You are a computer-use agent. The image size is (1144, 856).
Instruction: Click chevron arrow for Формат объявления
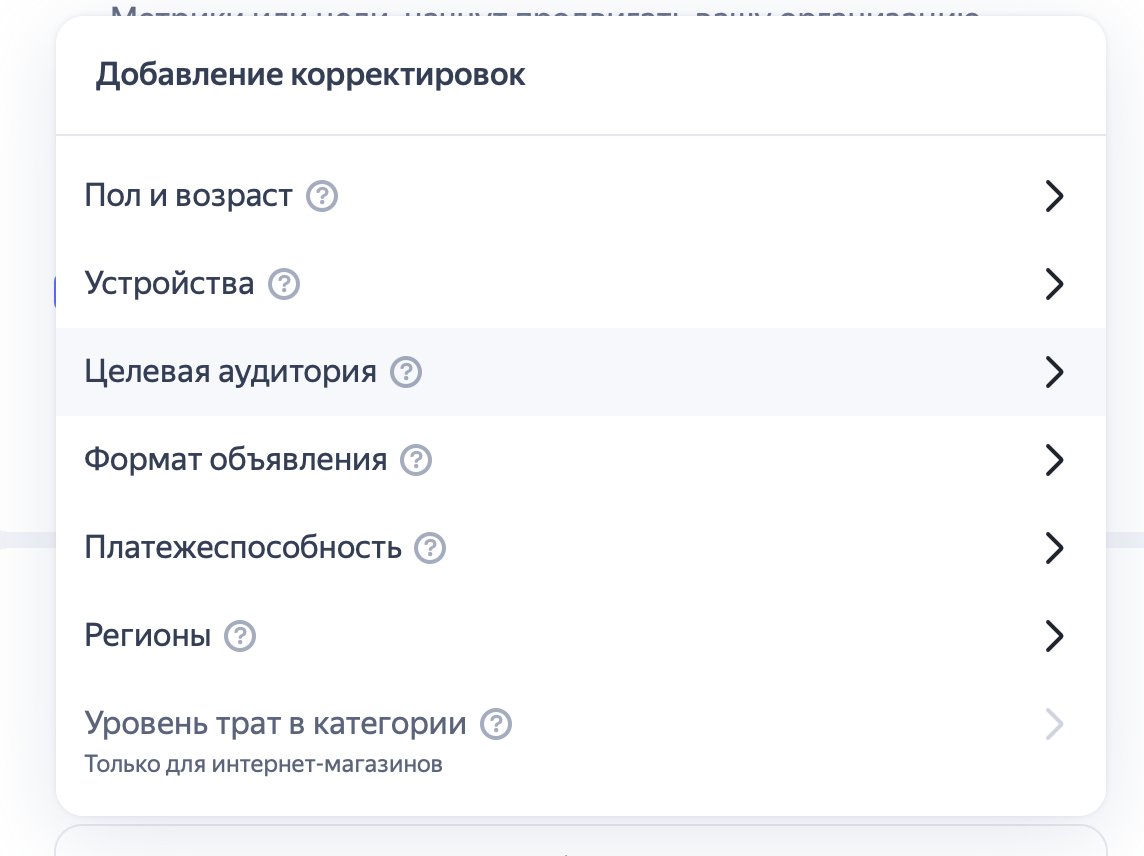[x=1054, y=460]
